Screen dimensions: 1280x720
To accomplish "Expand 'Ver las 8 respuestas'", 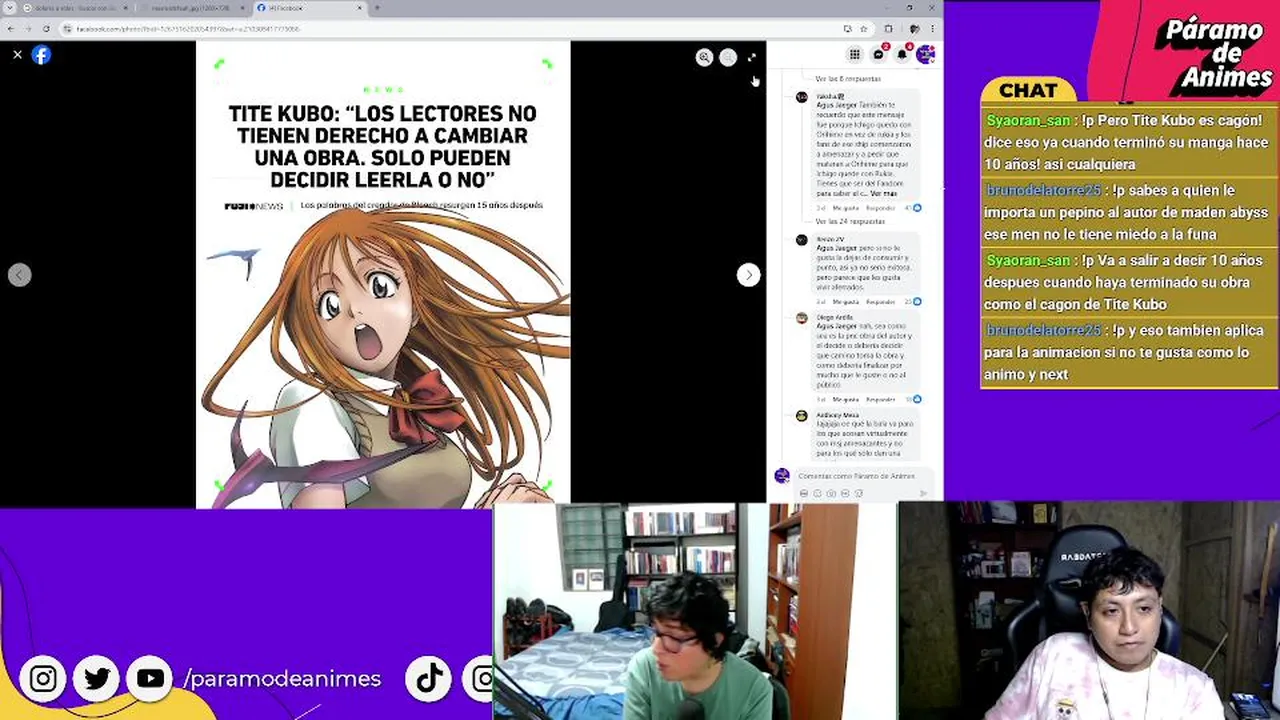I will 847,79.
